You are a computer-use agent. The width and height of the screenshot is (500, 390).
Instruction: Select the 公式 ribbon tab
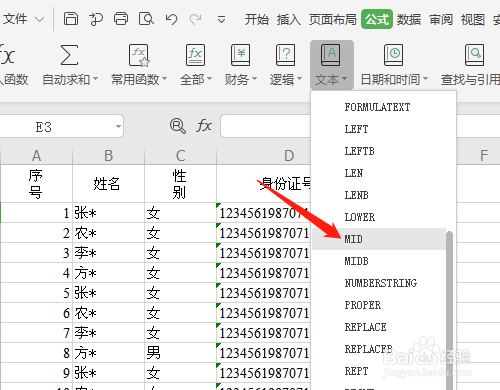click(x=377, y=19)
